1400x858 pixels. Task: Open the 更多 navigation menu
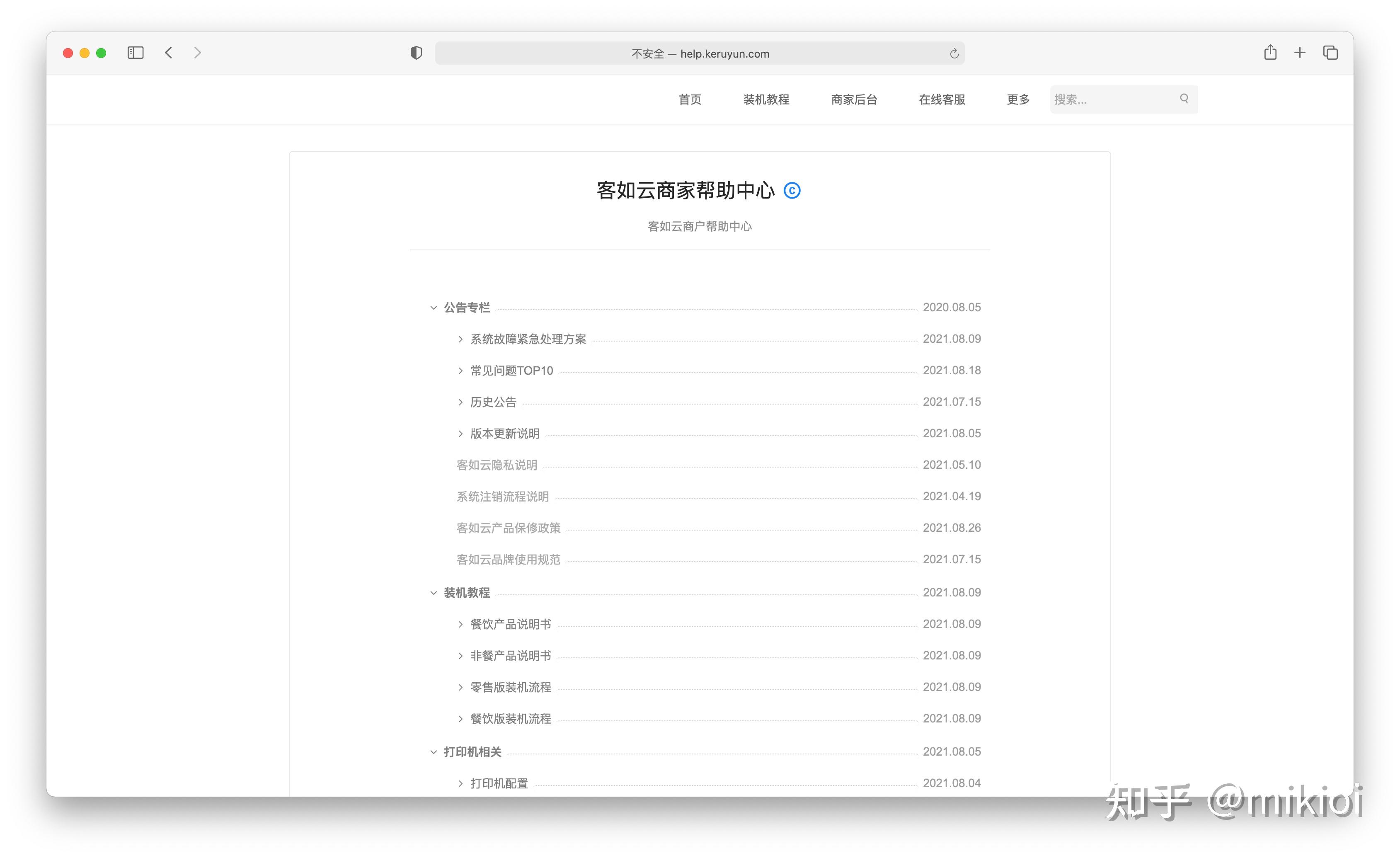(x=1017, y=99)
